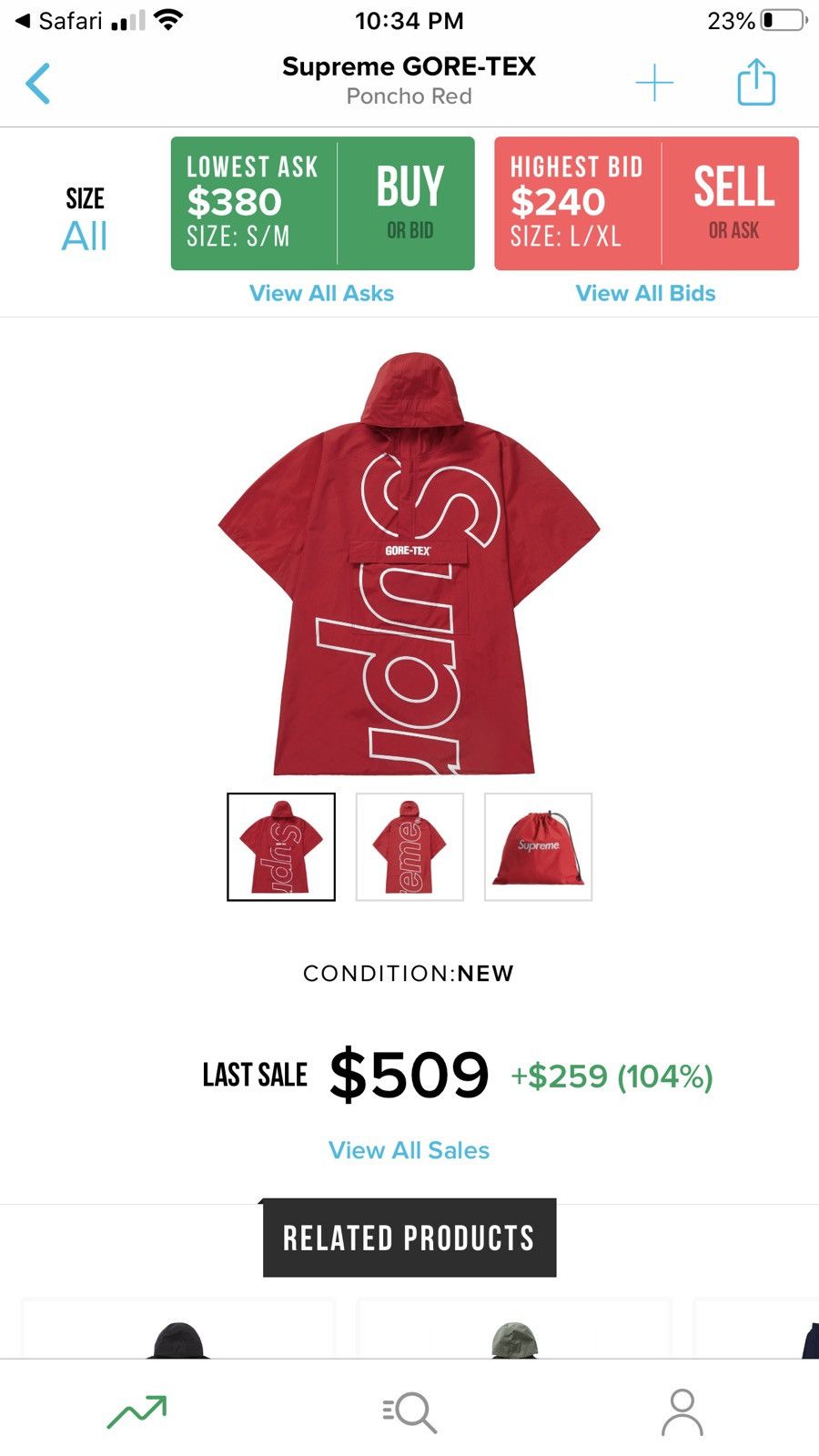819x1456 pixels.
Task: Select the red drawstring bag thumbnail
Action: pos(539,847)
